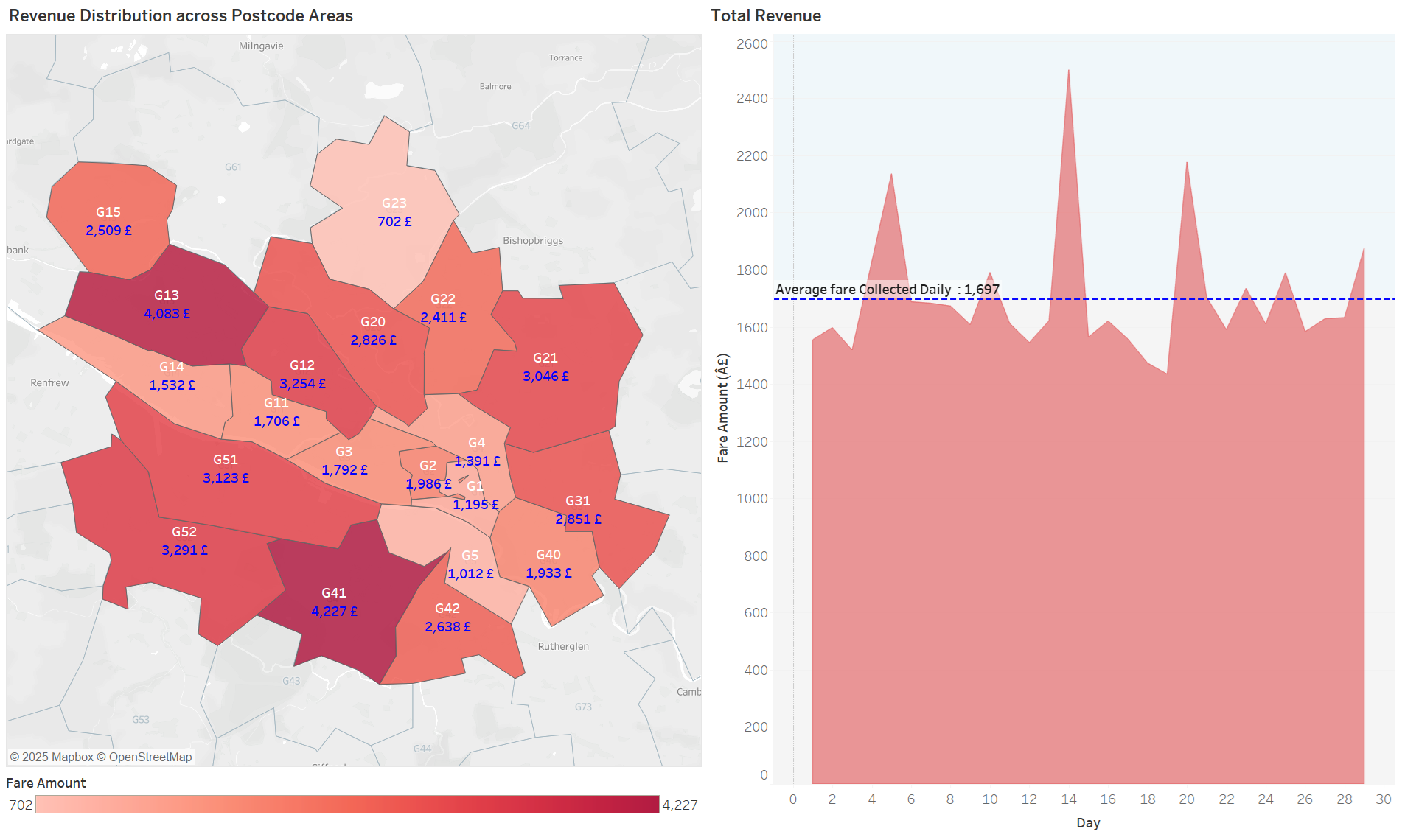
Task: Click the day 14 revenue peak
Action: 1068,74
